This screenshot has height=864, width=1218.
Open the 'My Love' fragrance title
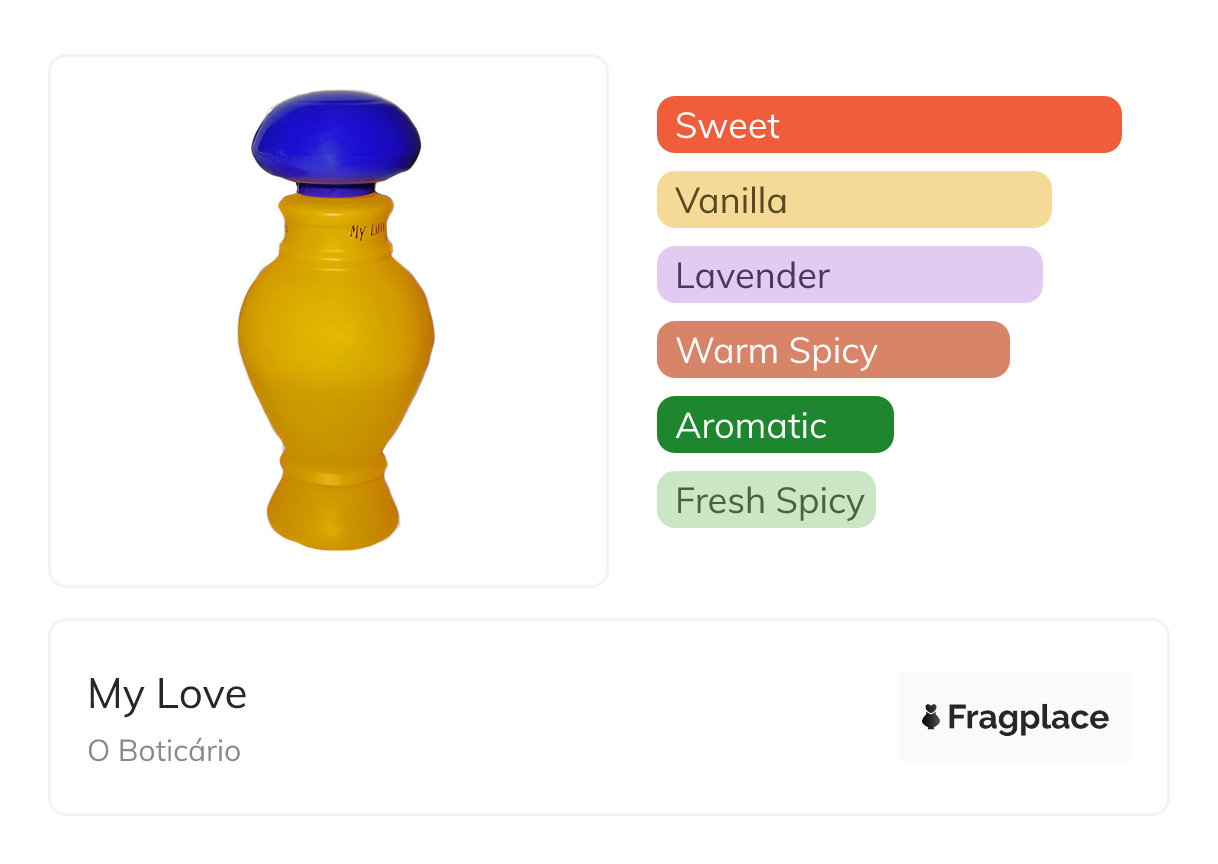pyautogui.click(x=167, y=694)
